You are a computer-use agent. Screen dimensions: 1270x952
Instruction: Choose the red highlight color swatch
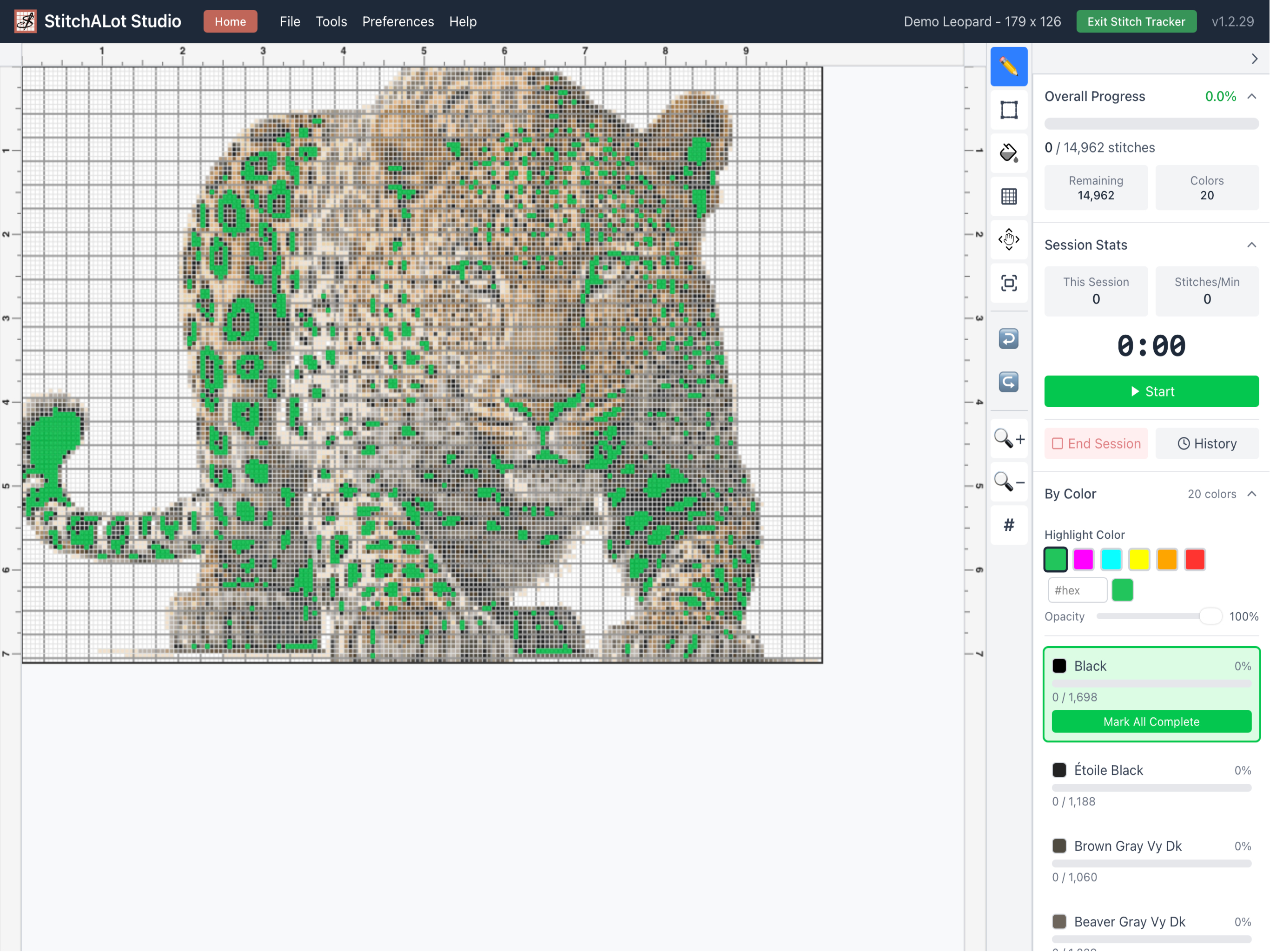click(1195, 559)
